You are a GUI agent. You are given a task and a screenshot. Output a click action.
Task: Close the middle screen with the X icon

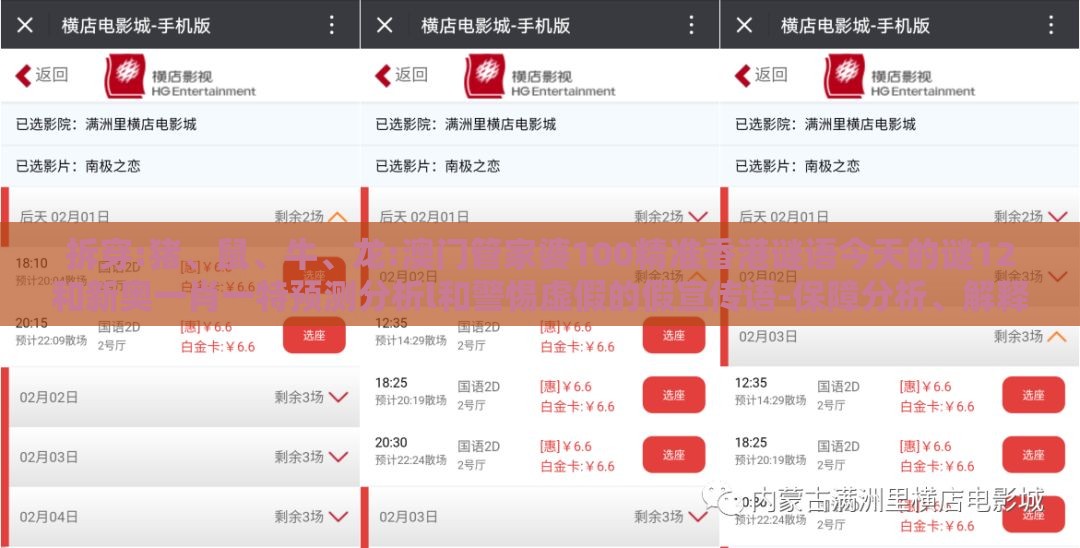[384, 25]
